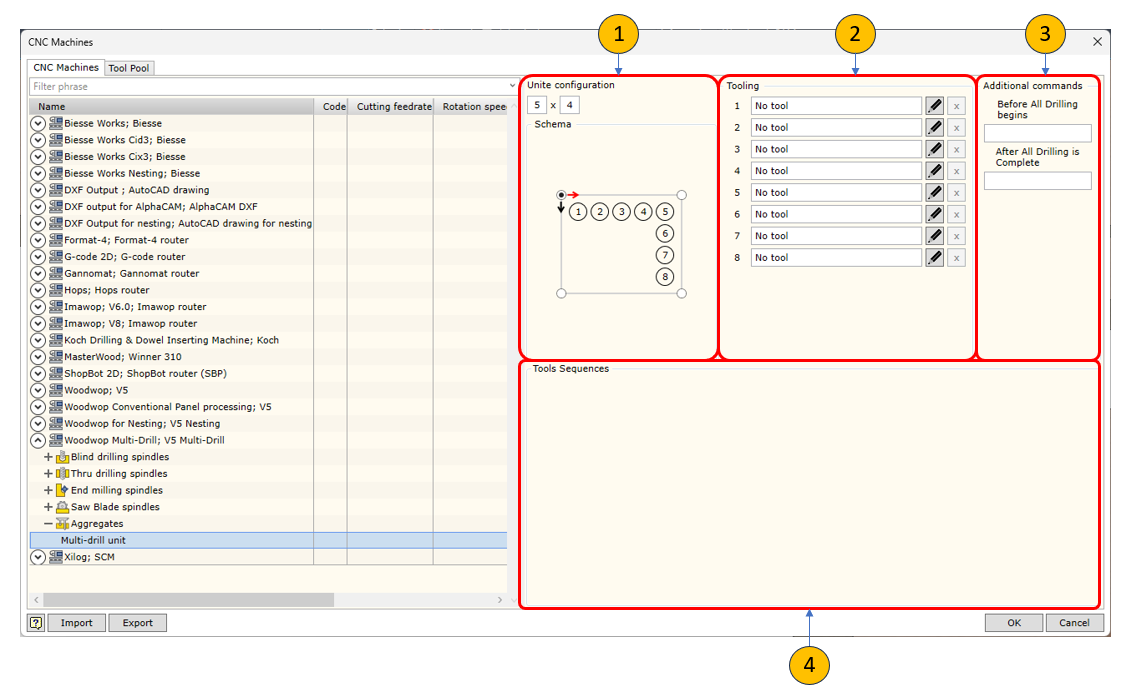Clear tool 1 with its x button
The image size is (1136, 691).
(x=956, y=106)
